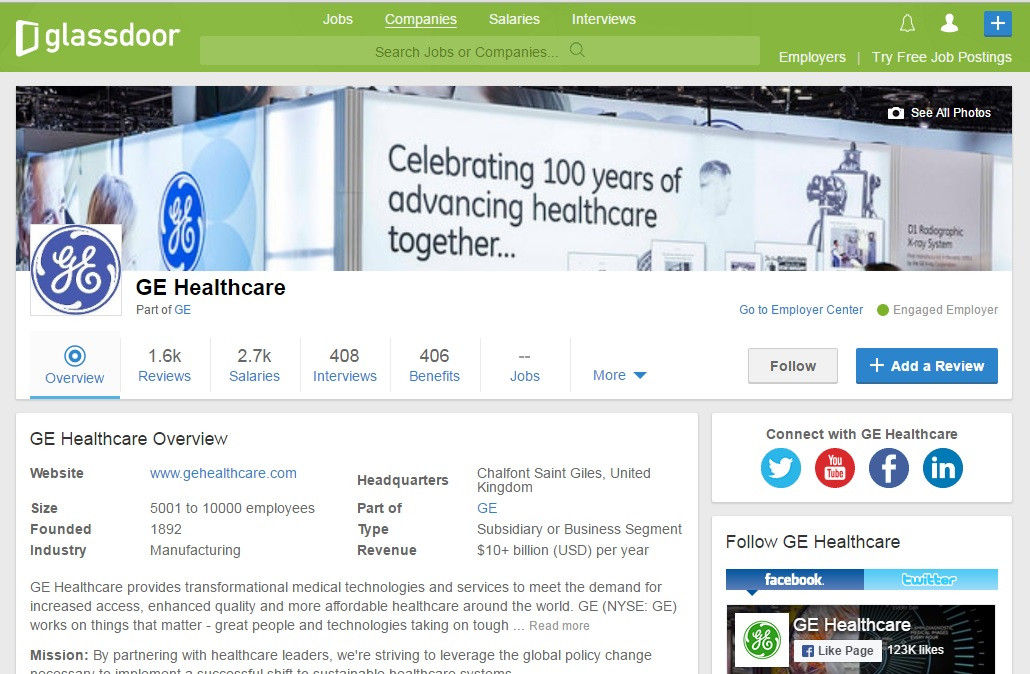Screen dimensions: 1030x674
Task: Select the facebook tab in Follow panel
Action: click(794, 579)
